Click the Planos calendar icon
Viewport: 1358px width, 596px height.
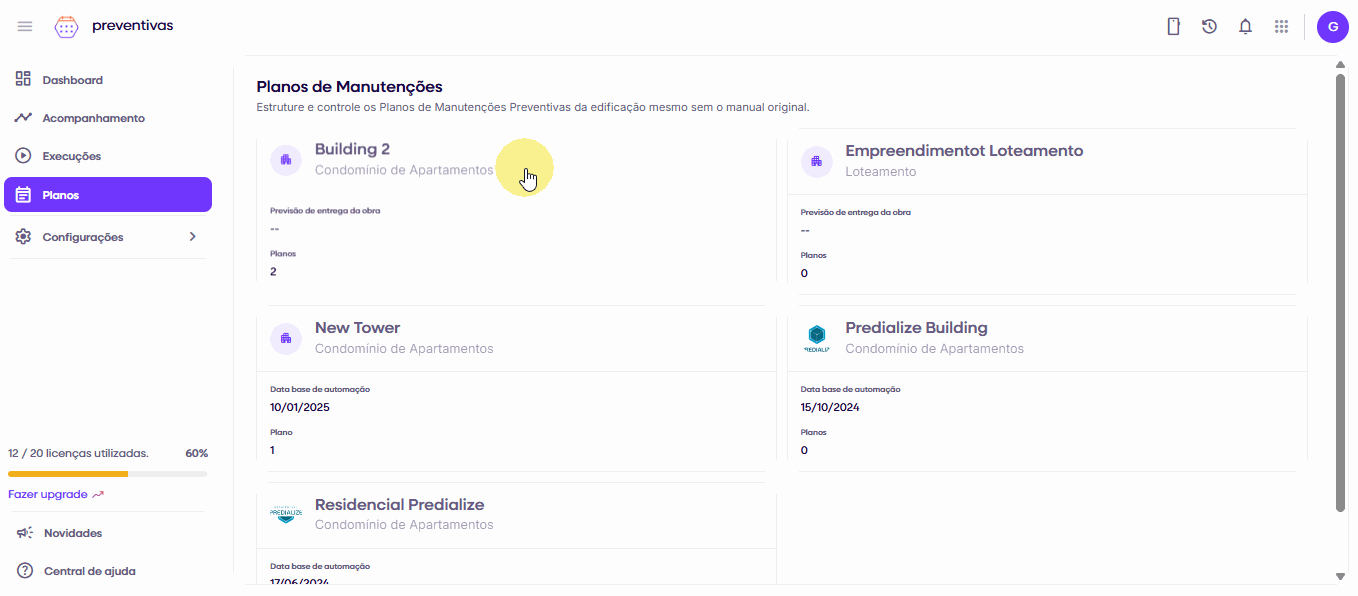(x=24, y=195)
